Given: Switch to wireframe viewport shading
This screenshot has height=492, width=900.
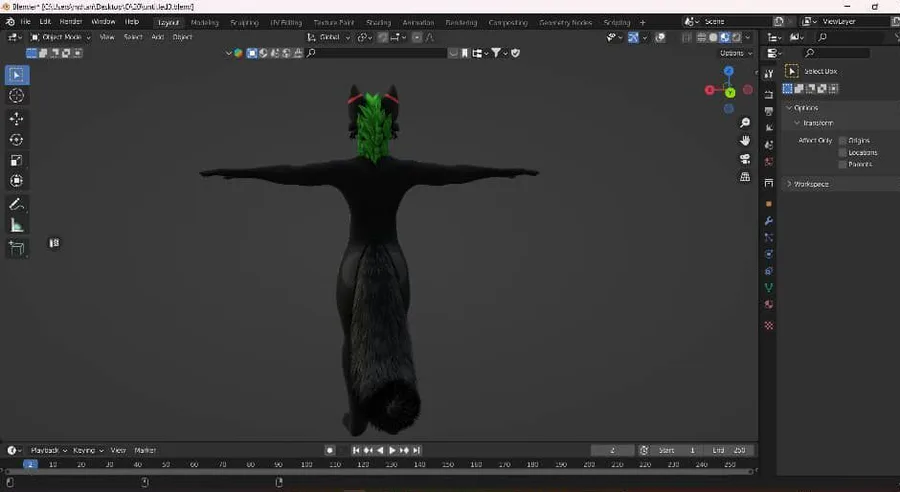Looking at the screenshot, I should pyautogui.click(x=701, y=37).
